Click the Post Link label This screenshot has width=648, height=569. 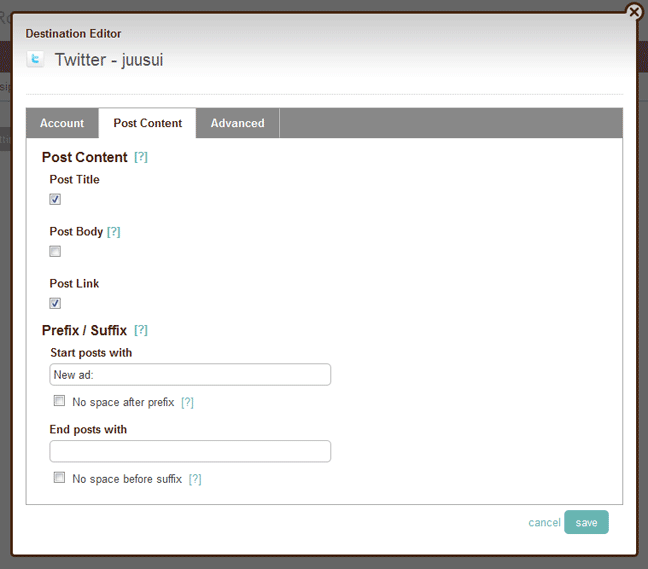pyautogui.click(x=74, y=283)
